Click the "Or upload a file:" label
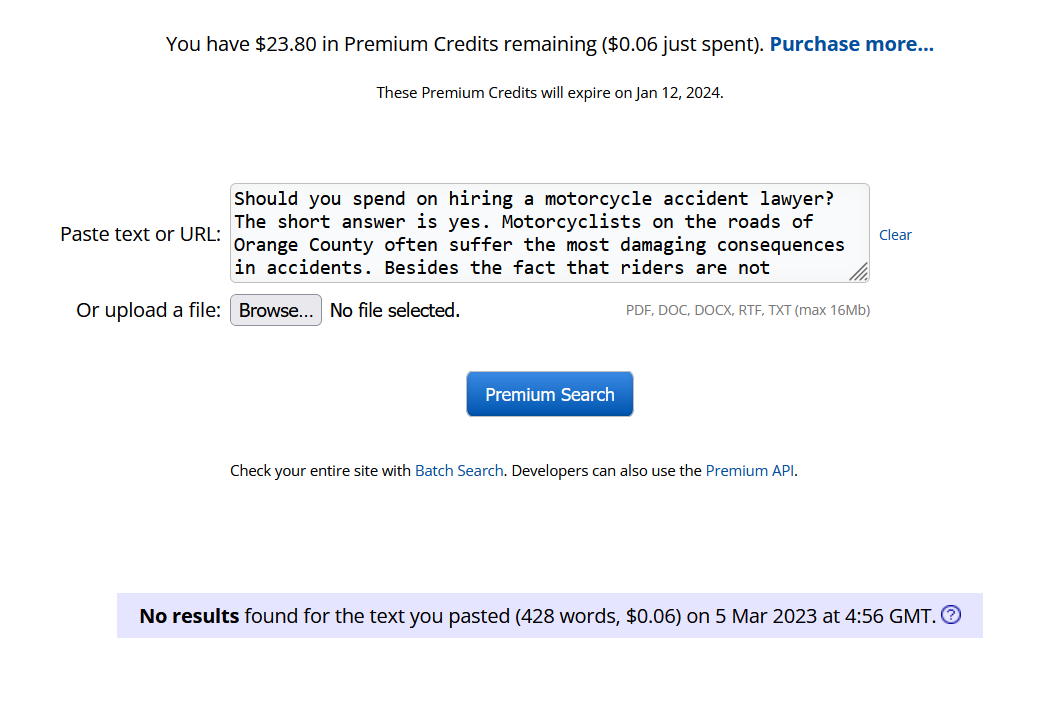Screen dimensions: 1058x708 coord(148,311)
